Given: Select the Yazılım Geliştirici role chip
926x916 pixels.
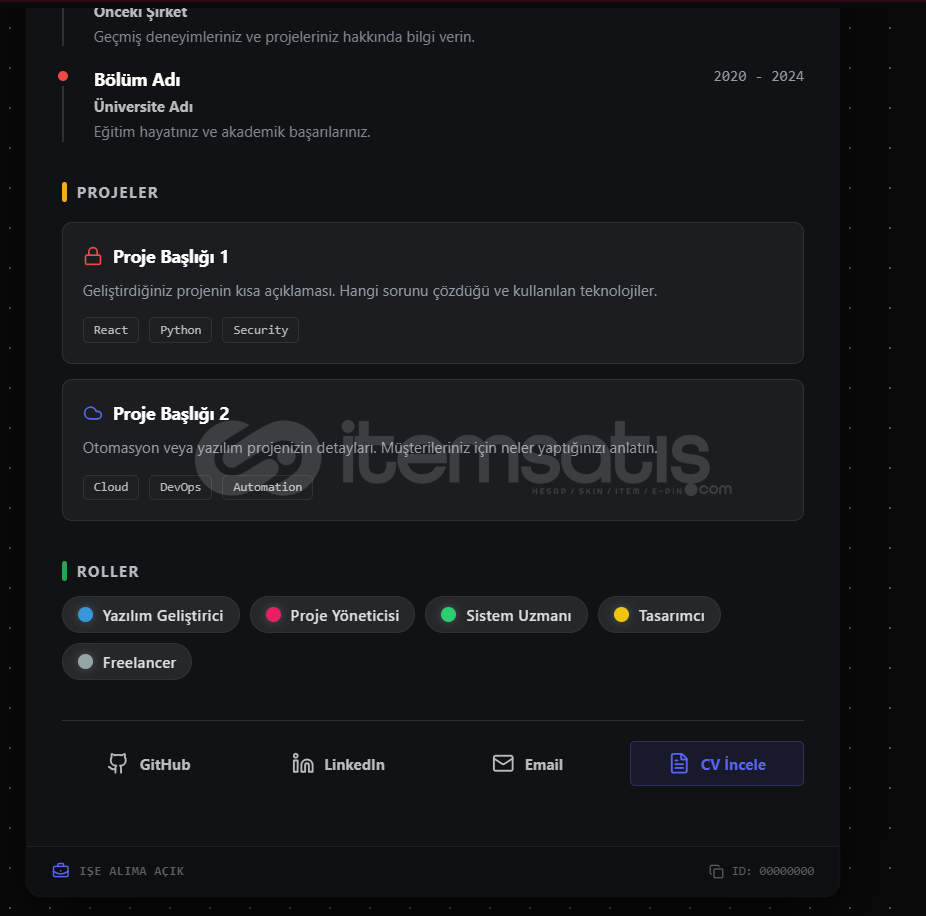Looking at the screenshot, I should [151, 615].
